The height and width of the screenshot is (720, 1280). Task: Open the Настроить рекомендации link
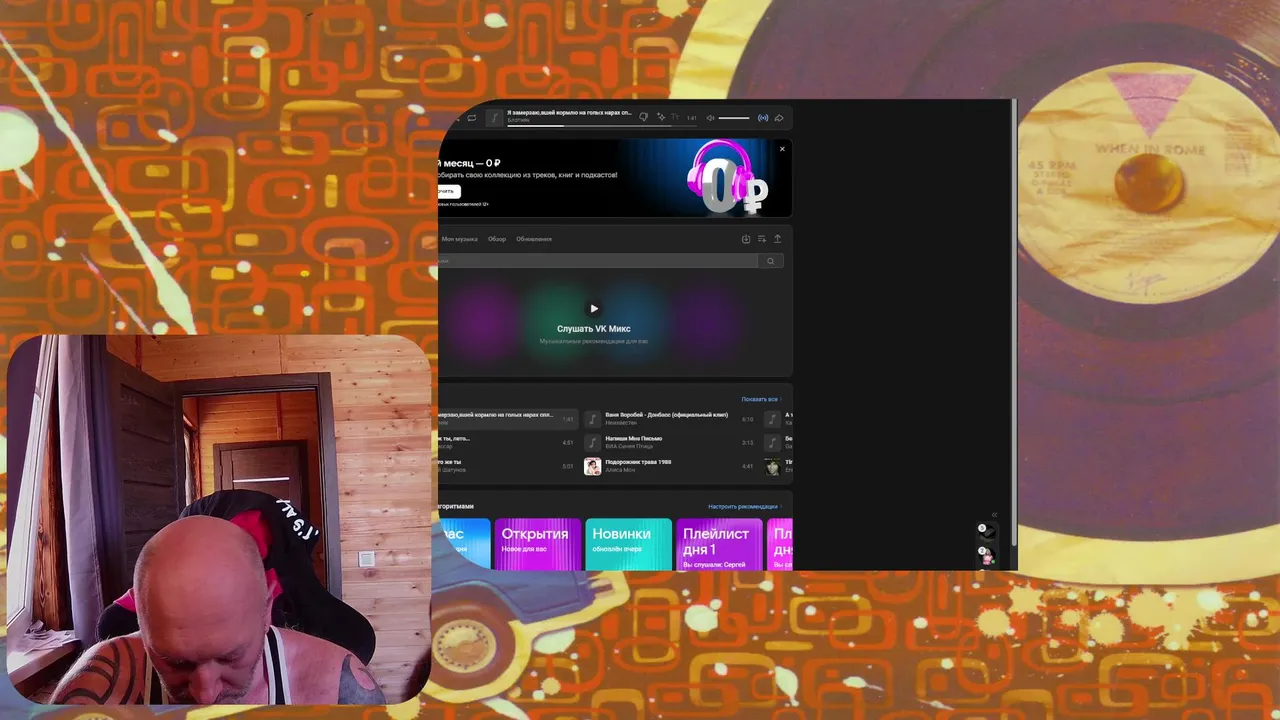(744, 507)
